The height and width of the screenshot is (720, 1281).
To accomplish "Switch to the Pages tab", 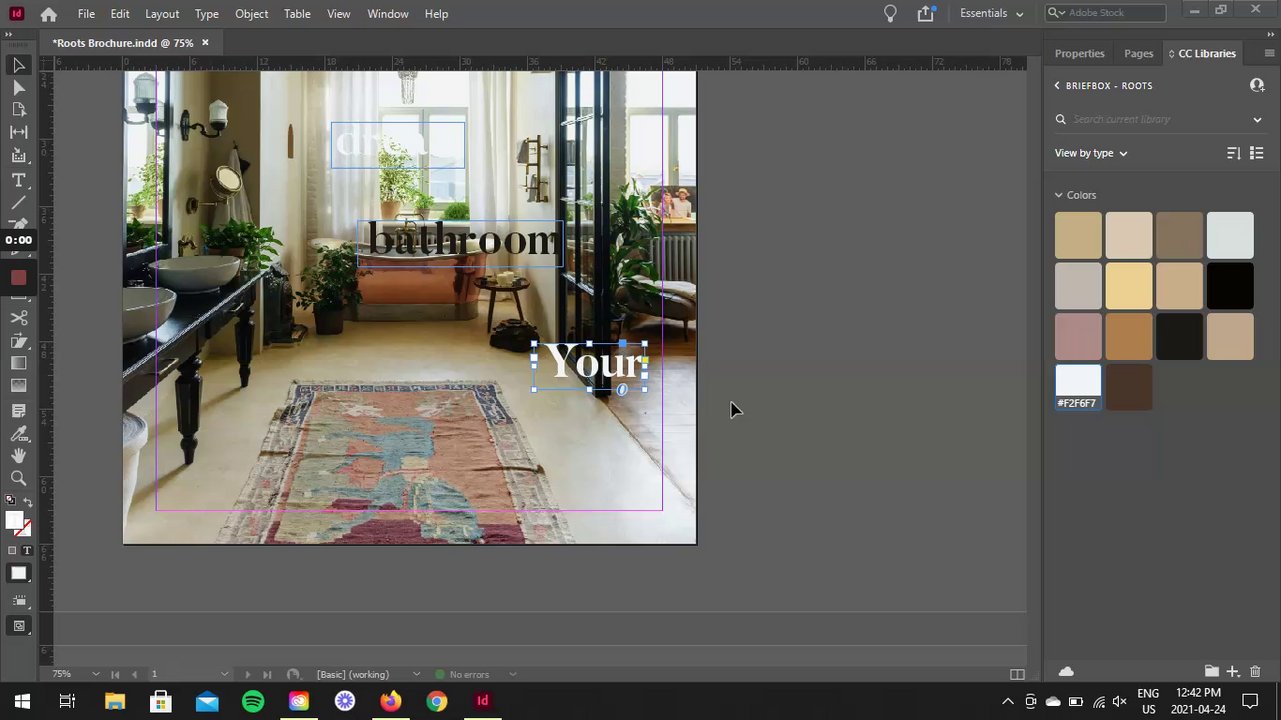I will [x=1138, y=53].
